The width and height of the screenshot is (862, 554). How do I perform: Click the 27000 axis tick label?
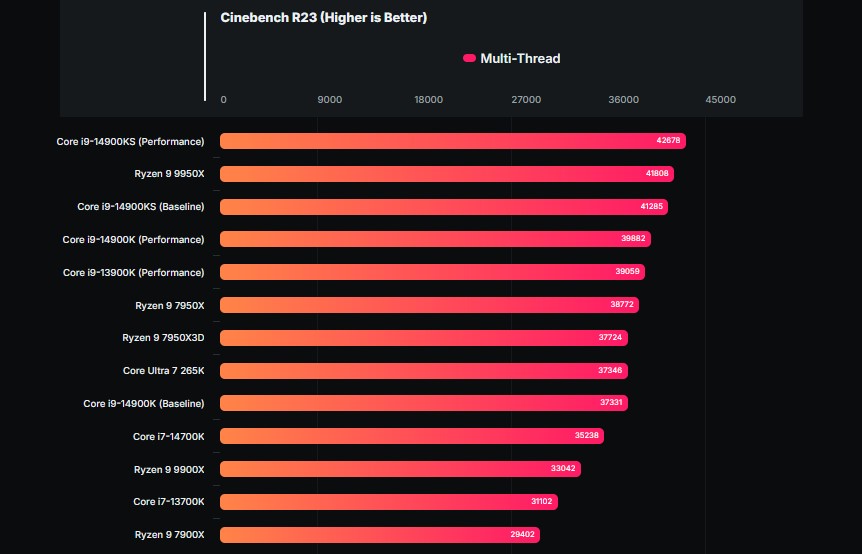point(526,100)
